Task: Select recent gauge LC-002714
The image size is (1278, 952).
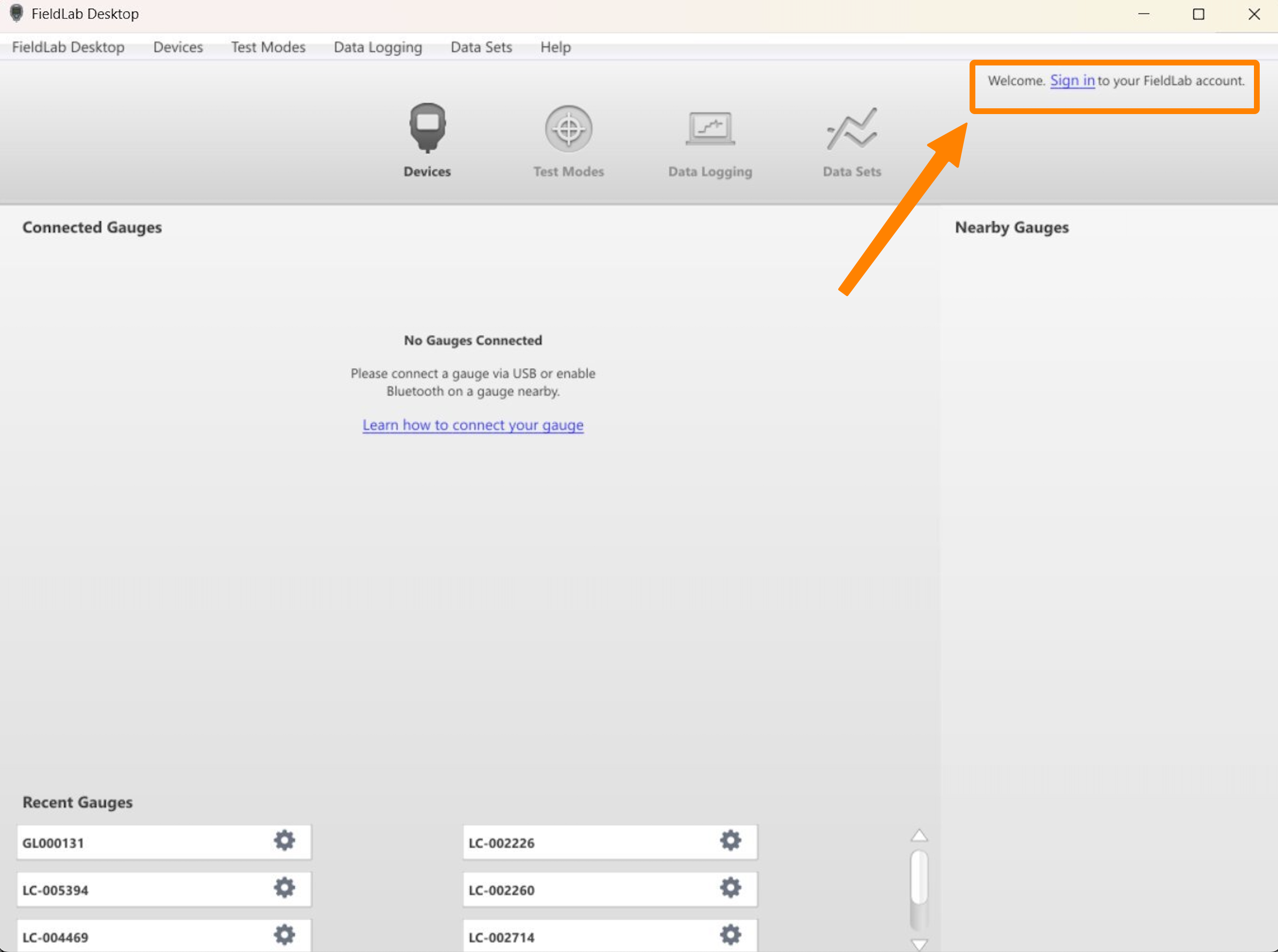Action: click(610, 936)
